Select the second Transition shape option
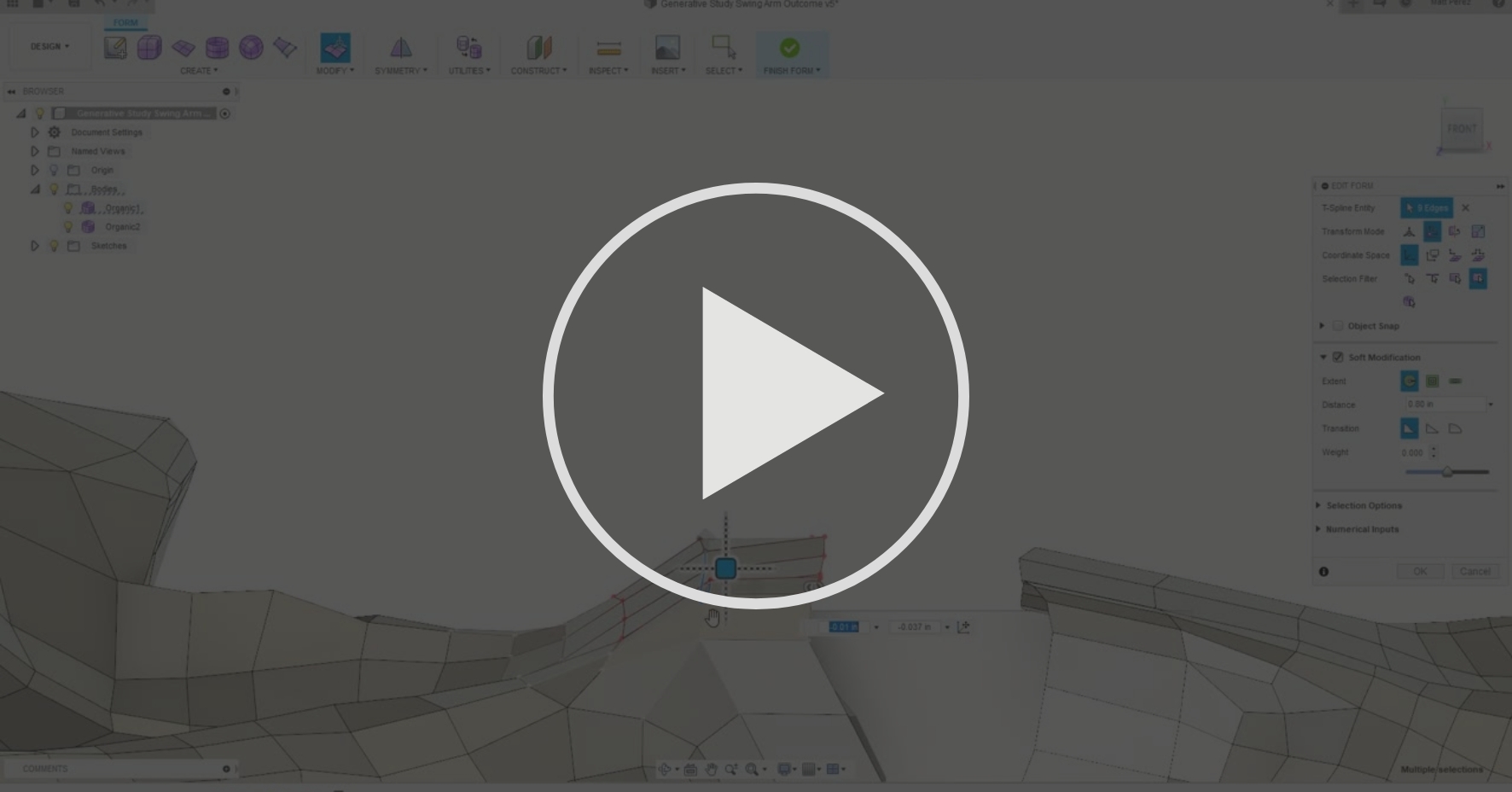The width and height of the screenshot is (1512, 792). [x=1433, y=428]
